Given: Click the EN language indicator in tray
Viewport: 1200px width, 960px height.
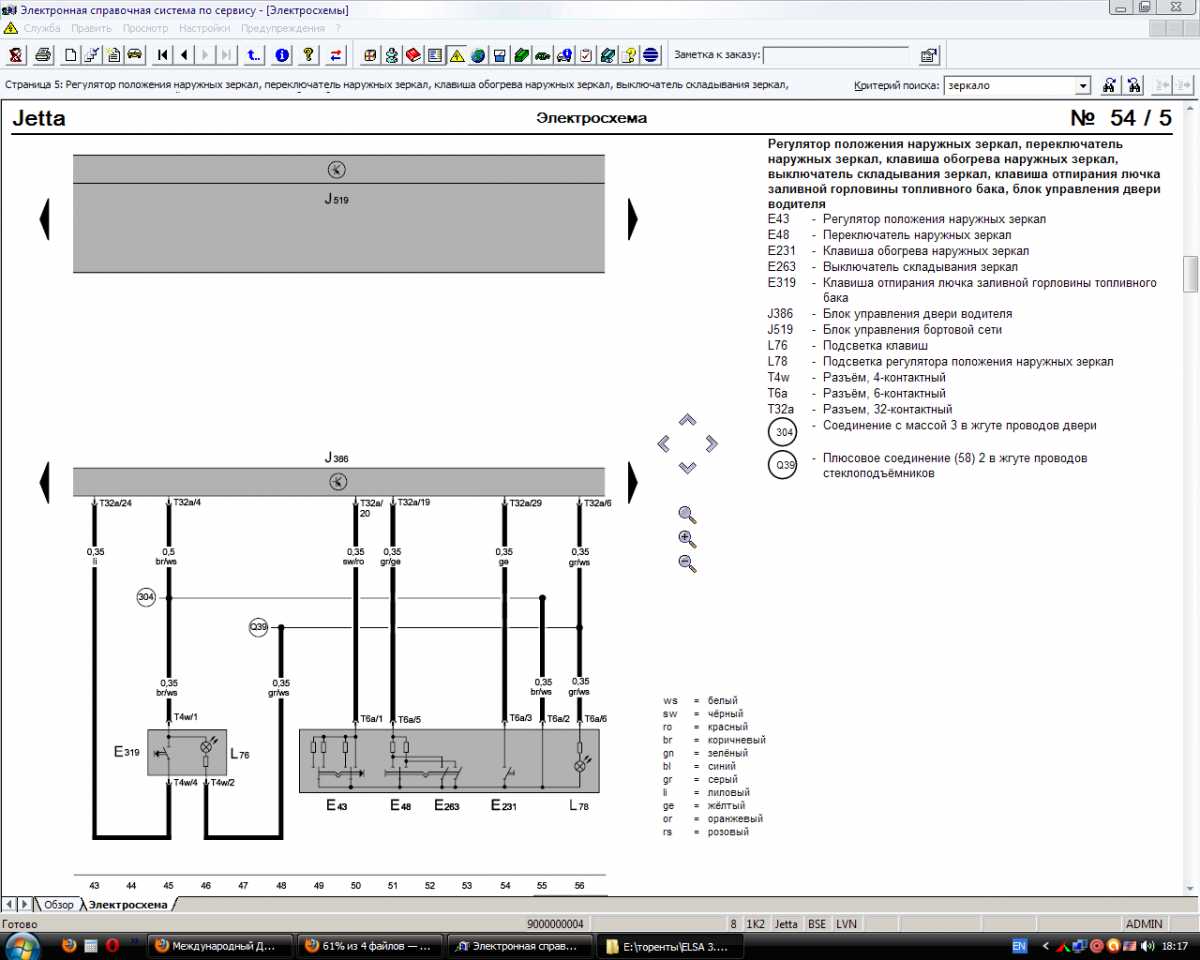Looking at the screenshot, I should click(1019, 945).
